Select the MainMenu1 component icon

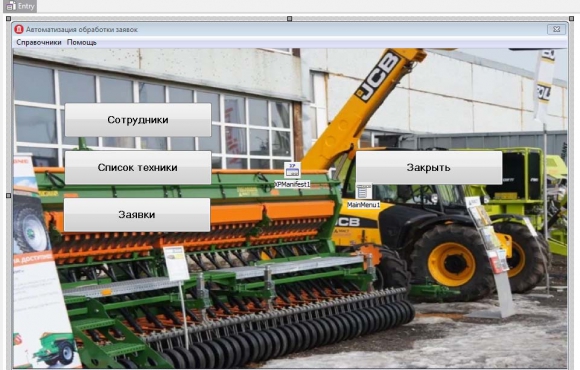(x=364, y=191)
